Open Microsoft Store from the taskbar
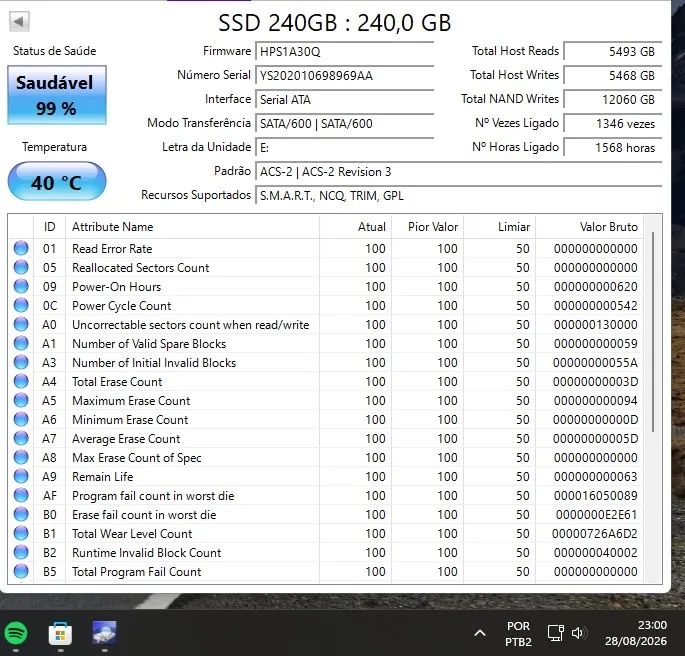This screenshot has width=685, height=656. coord(60,633)
